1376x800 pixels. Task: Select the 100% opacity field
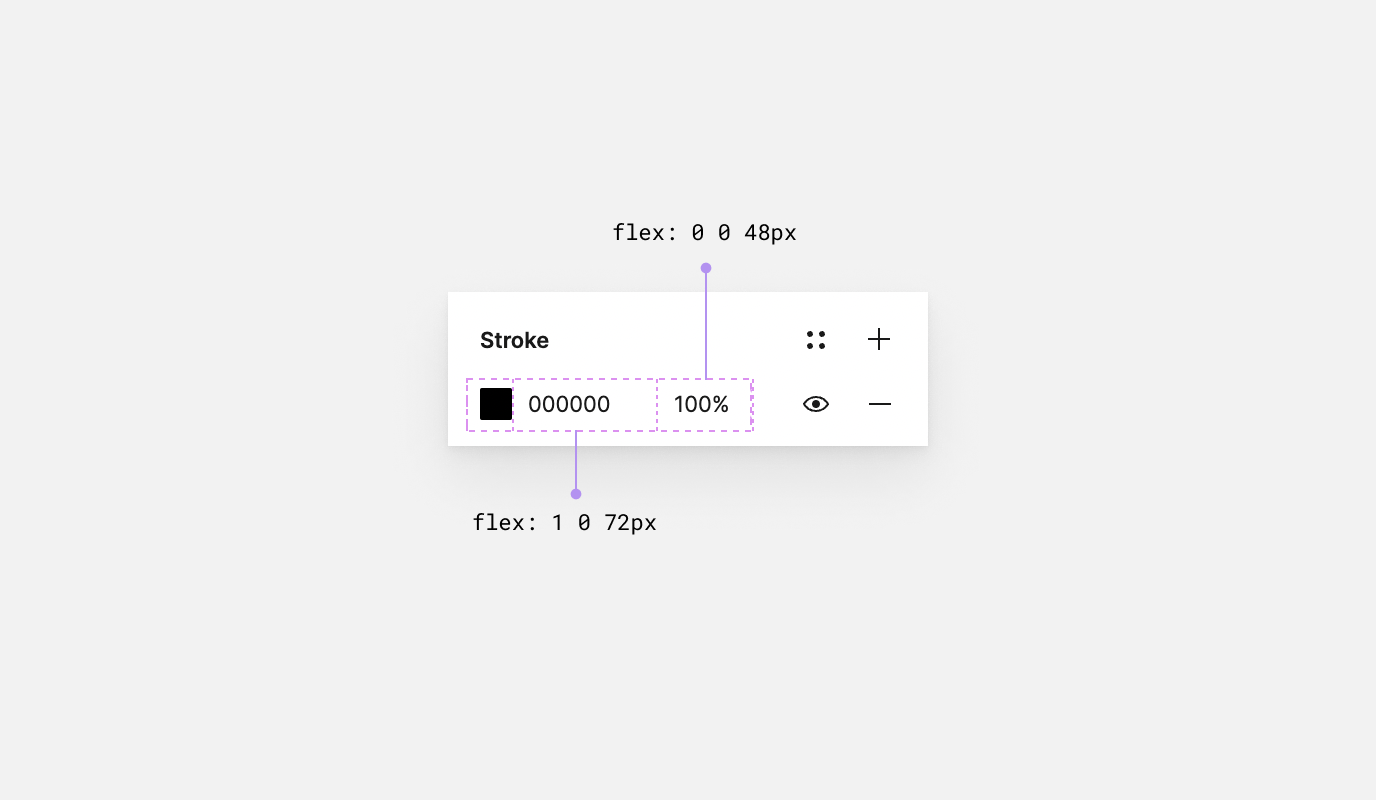[x=702, y=404]
